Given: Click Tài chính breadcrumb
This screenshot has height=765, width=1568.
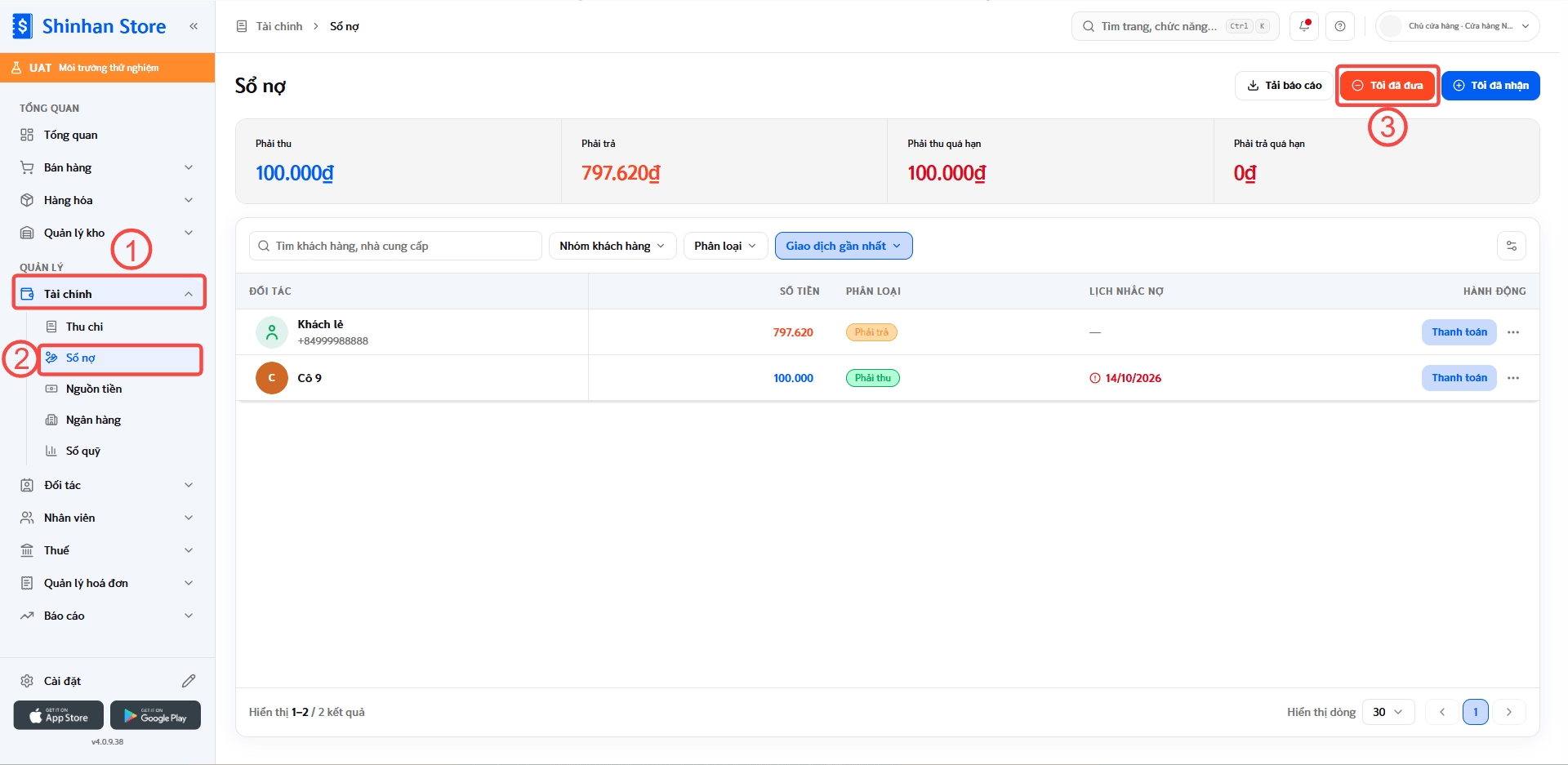Looking at the screenshot, I should 279,26.
